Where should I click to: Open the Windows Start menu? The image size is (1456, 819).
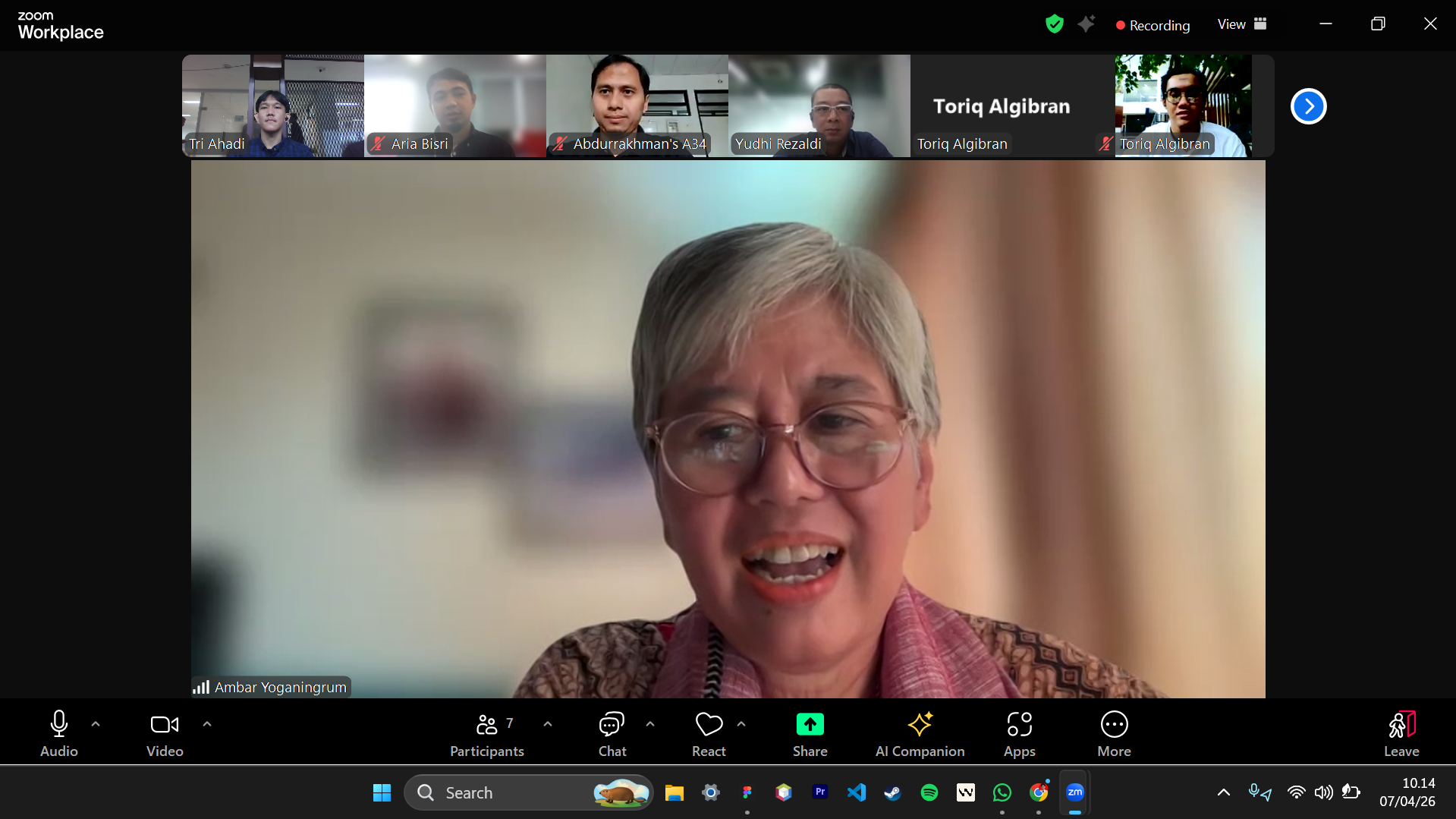382,792
